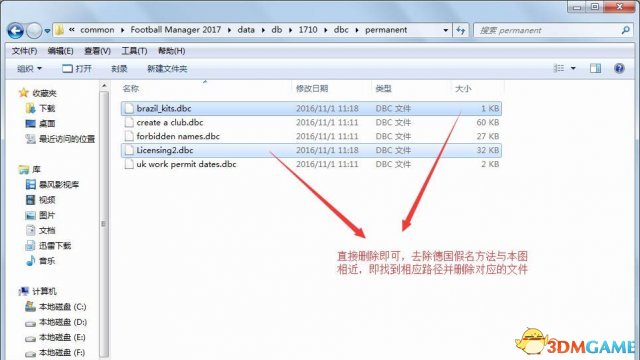
Task: Click 'data' path segment
Action: pos(246,30)
